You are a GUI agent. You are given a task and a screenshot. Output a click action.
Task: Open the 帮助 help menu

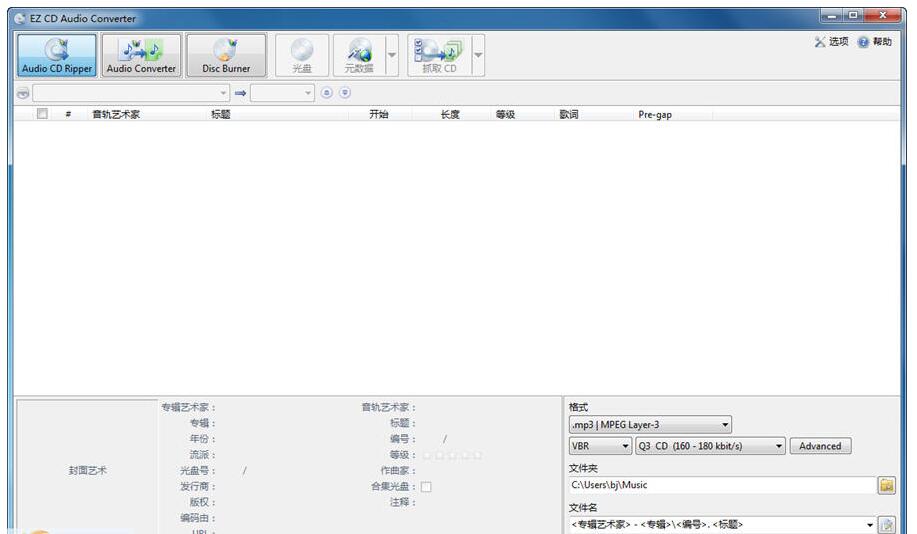click(x=874, y=42)
